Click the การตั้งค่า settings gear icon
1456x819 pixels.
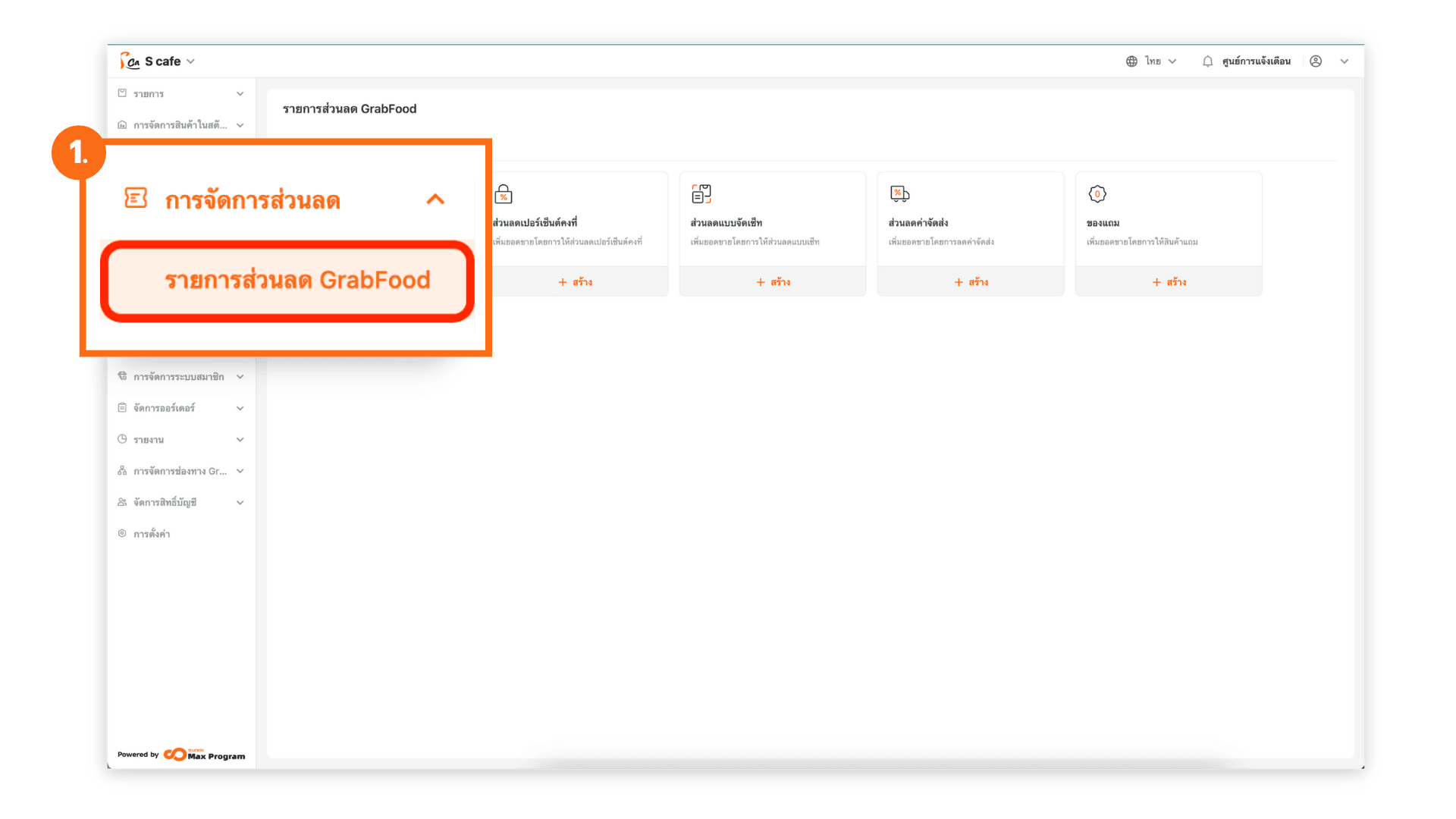click(x=122, y=534)
